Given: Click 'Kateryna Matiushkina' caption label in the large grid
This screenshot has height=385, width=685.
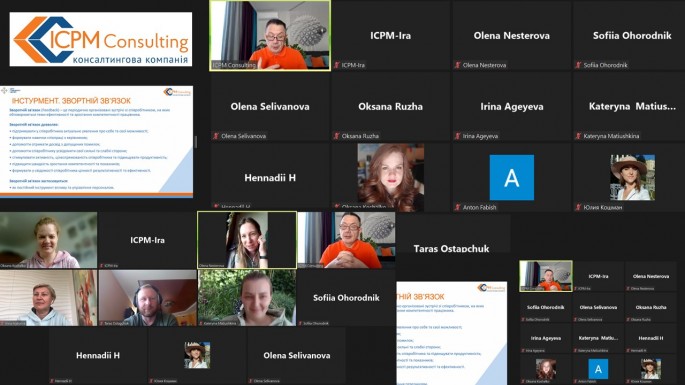Looking at the screenshot, I should click(611, 136).
